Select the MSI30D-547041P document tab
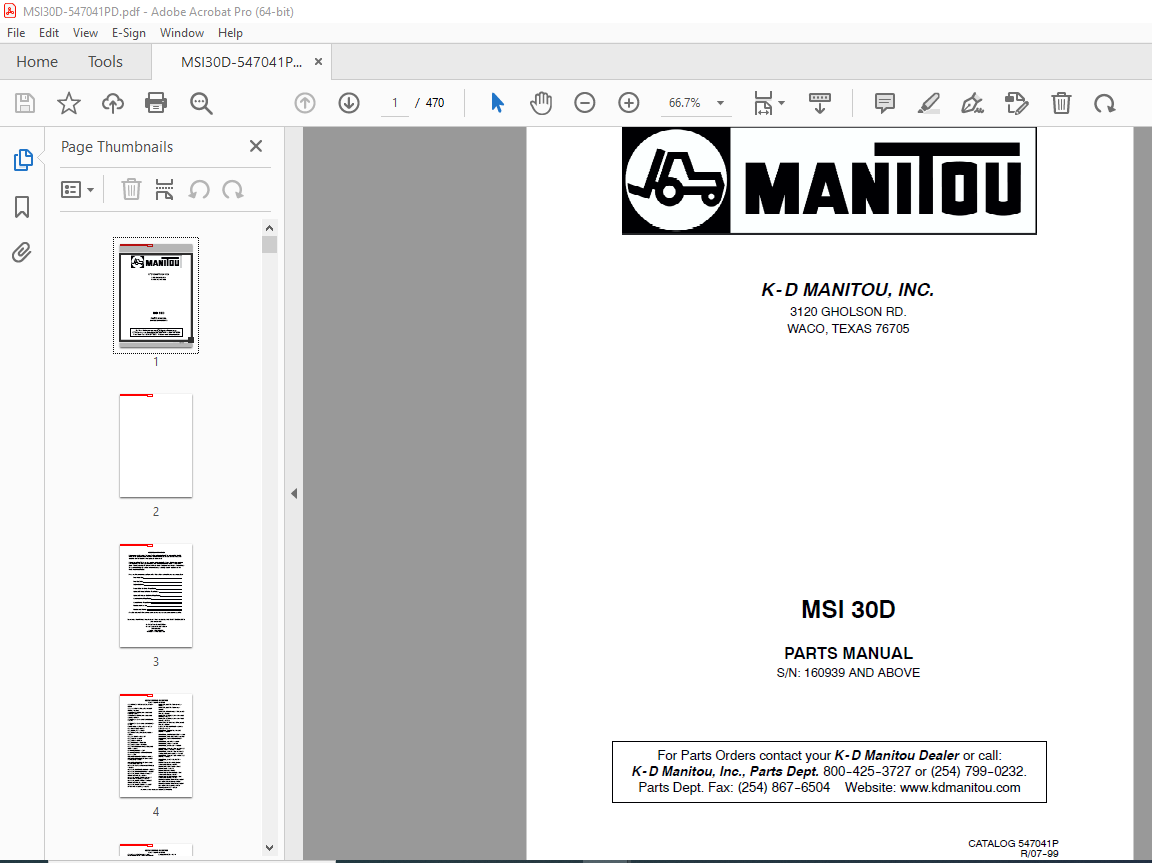 pos(241,62)
